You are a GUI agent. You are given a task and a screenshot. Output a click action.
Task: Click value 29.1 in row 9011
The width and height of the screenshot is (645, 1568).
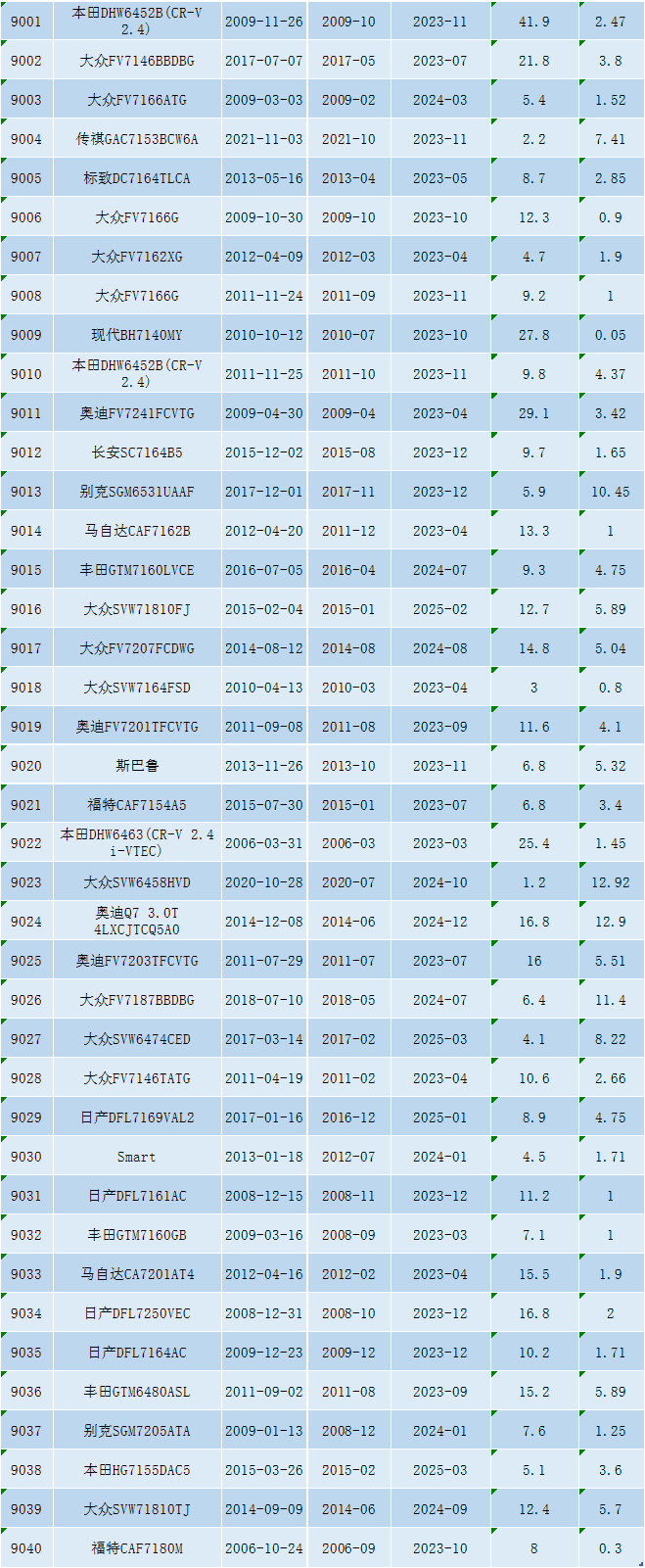pyautogui.click(x=534, y=413)
